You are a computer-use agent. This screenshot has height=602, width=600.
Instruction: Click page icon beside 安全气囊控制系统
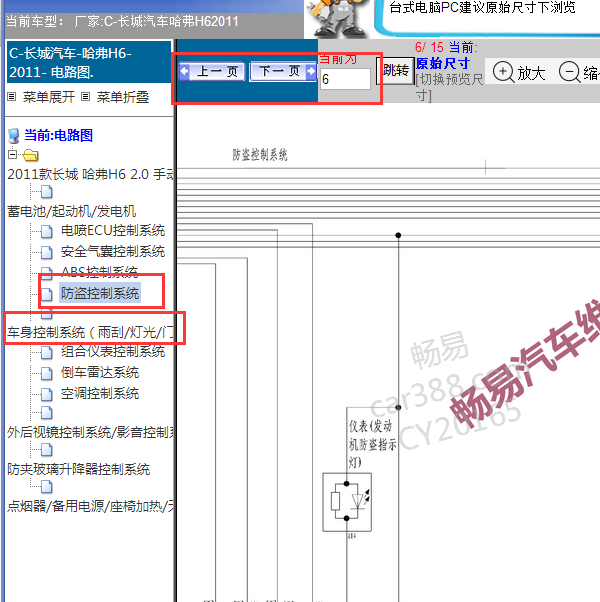coord(47,252)
